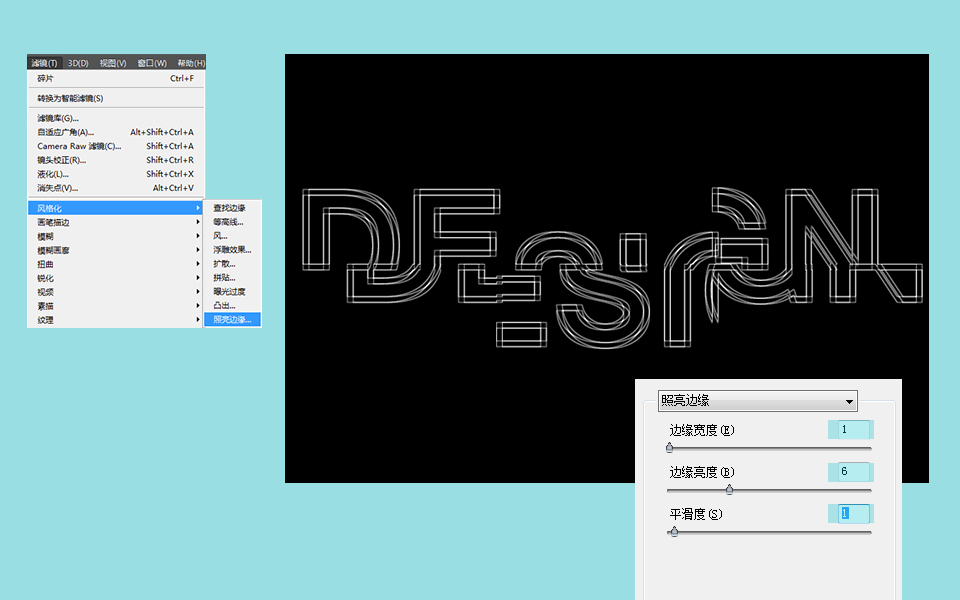This screenshot has width=960, height=600.
Task: Select Camera Raw 滤镜 menu entry
Action: pos(79,146)
